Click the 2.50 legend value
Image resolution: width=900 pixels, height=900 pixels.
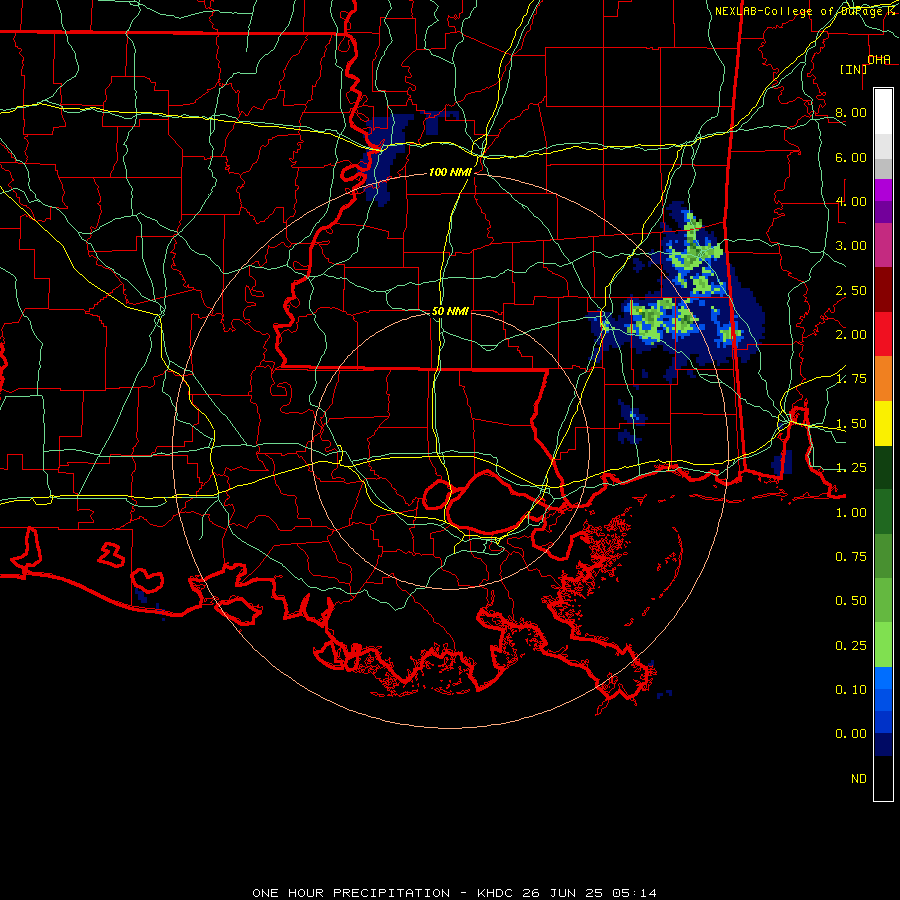click(x=851, y=290)
